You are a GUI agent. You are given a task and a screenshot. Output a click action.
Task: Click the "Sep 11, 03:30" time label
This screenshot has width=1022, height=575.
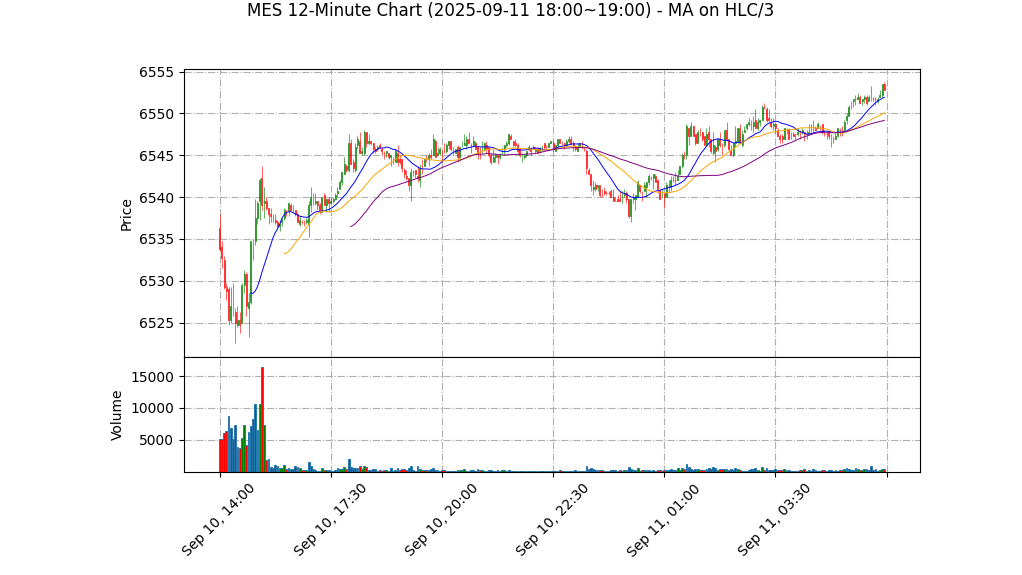click(774, 520)
